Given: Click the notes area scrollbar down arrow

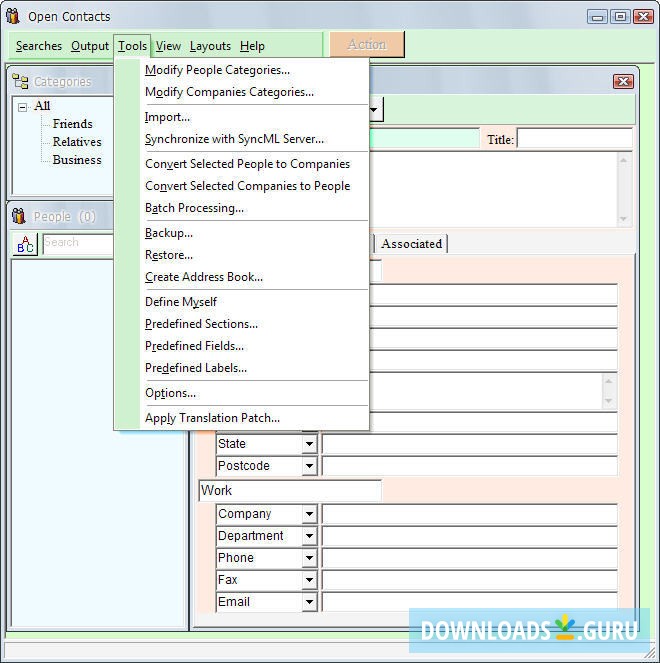Looking at the screenshot, I should tap(623, 219).
